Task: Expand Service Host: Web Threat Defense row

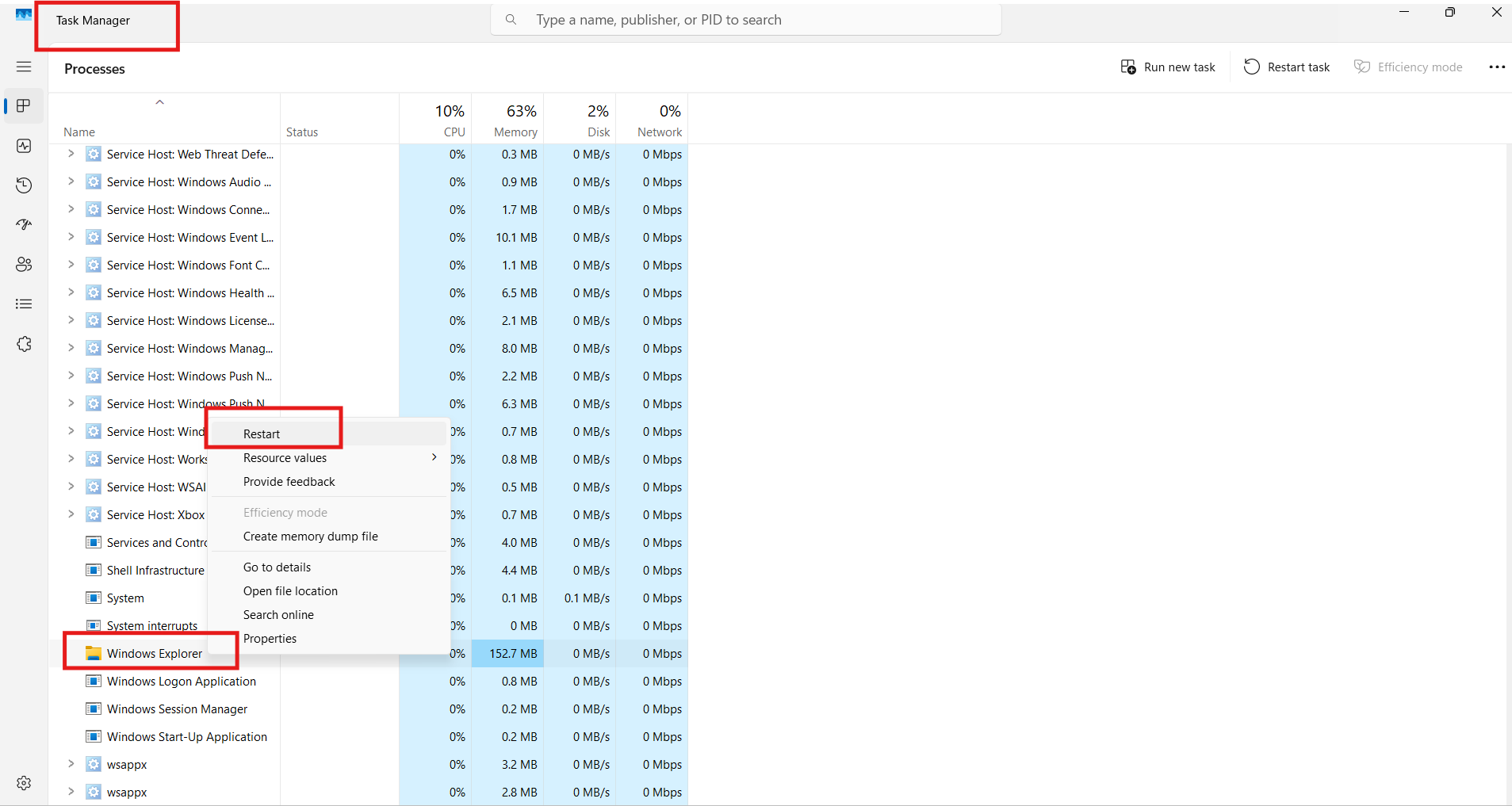Action: point(71,154)
